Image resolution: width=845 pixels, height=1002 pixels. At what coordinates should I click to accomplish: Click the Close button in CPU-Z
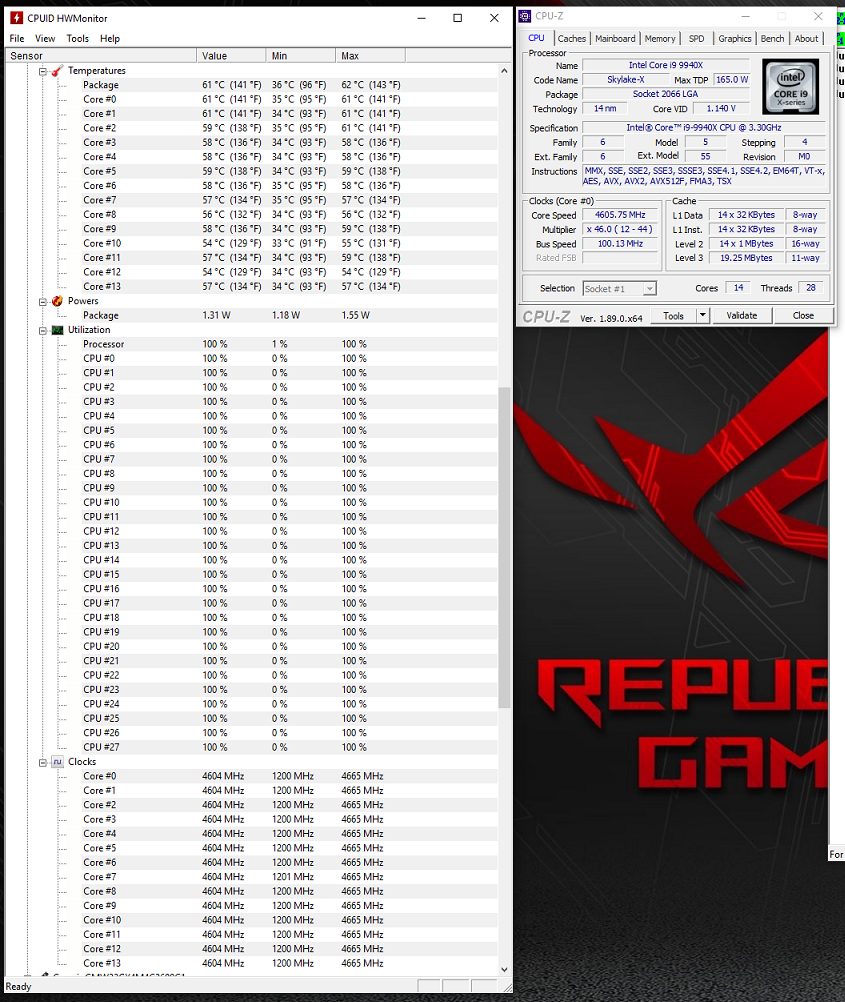(x=803, y=315)
